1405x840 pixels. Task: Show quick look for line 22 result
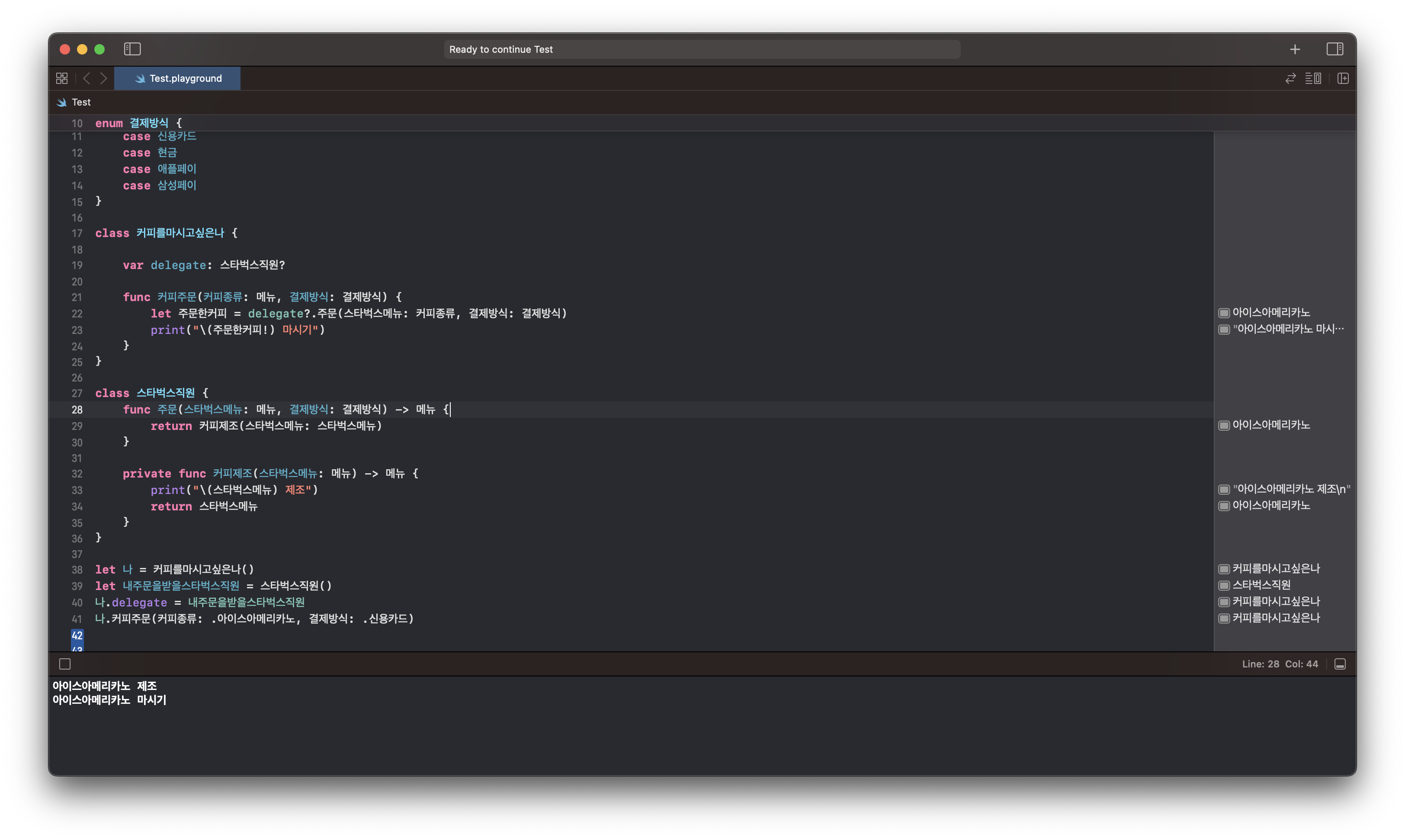(x=1224, y=313)
